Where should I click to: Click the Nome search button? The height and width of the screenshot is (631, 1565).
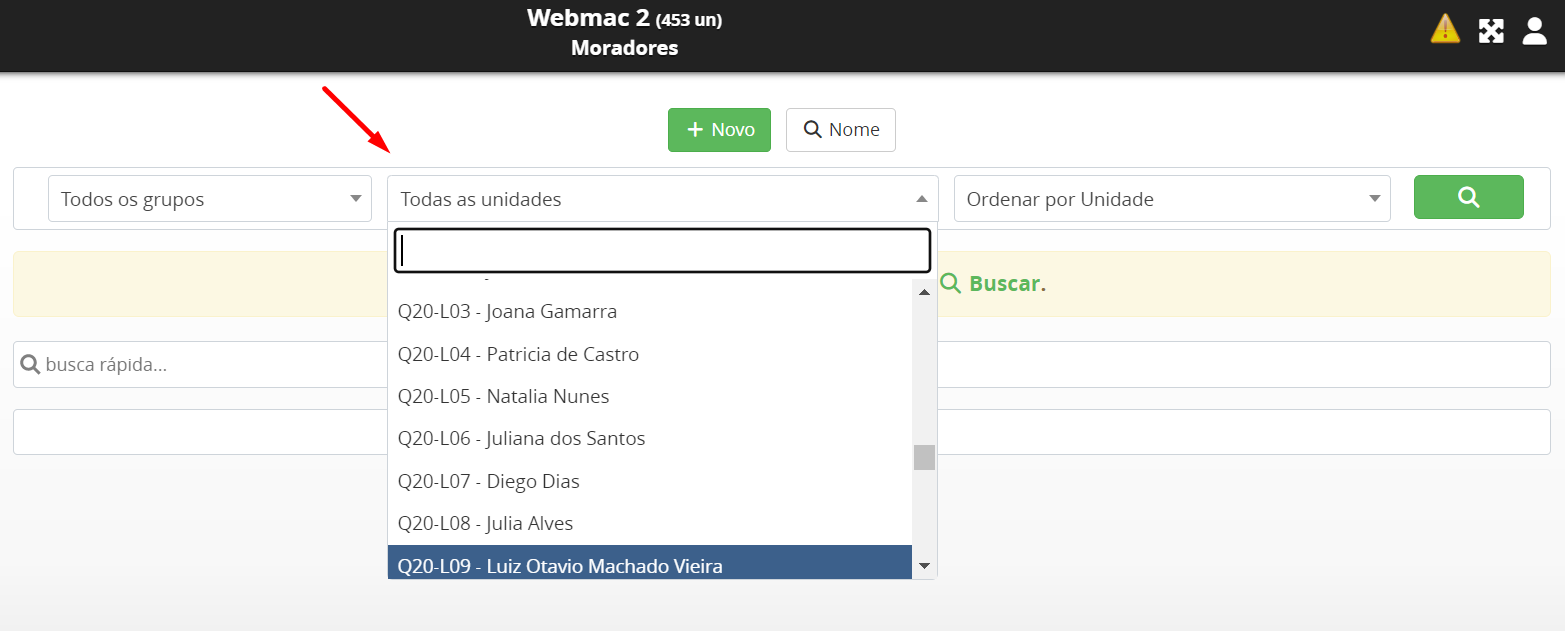point(840,130)
